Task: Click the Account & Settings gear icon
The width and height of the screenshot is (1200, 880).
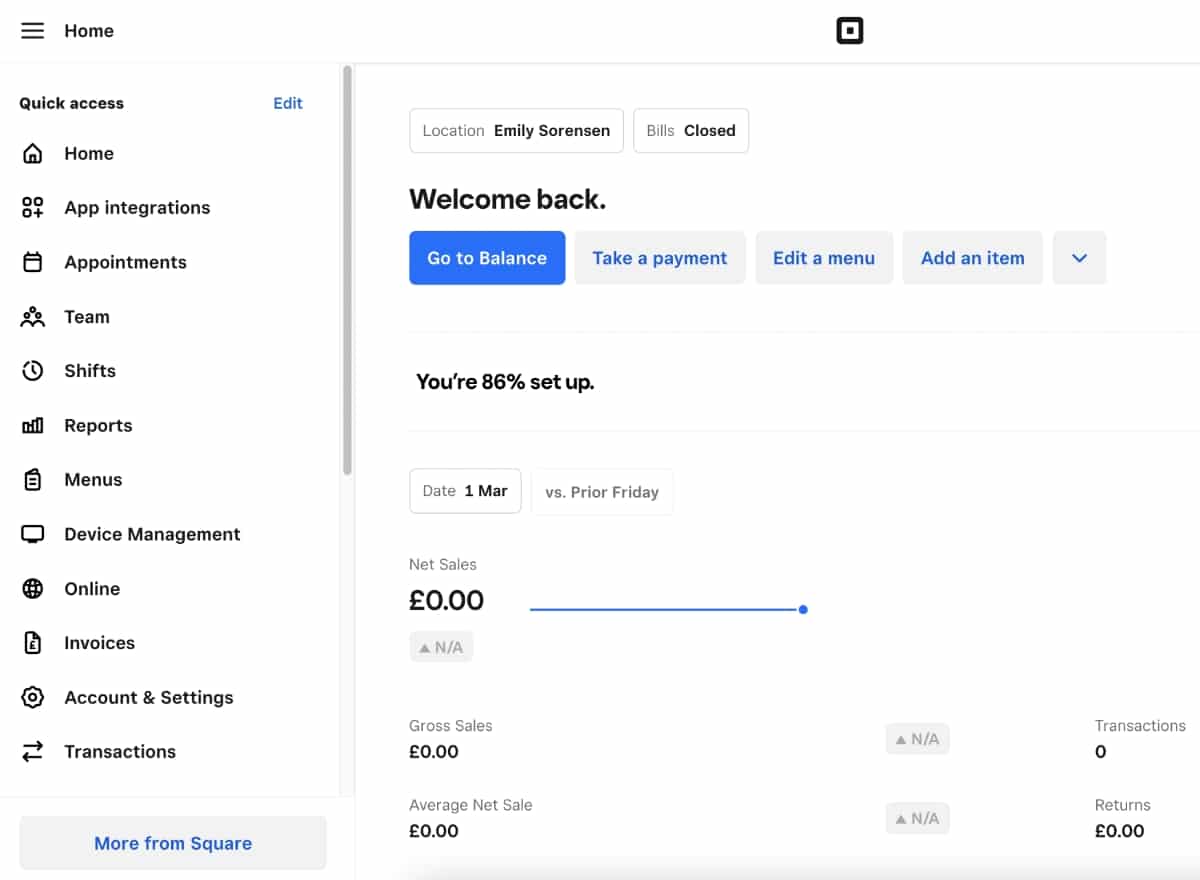Action: pyautogui.click(x=33, y=697)
